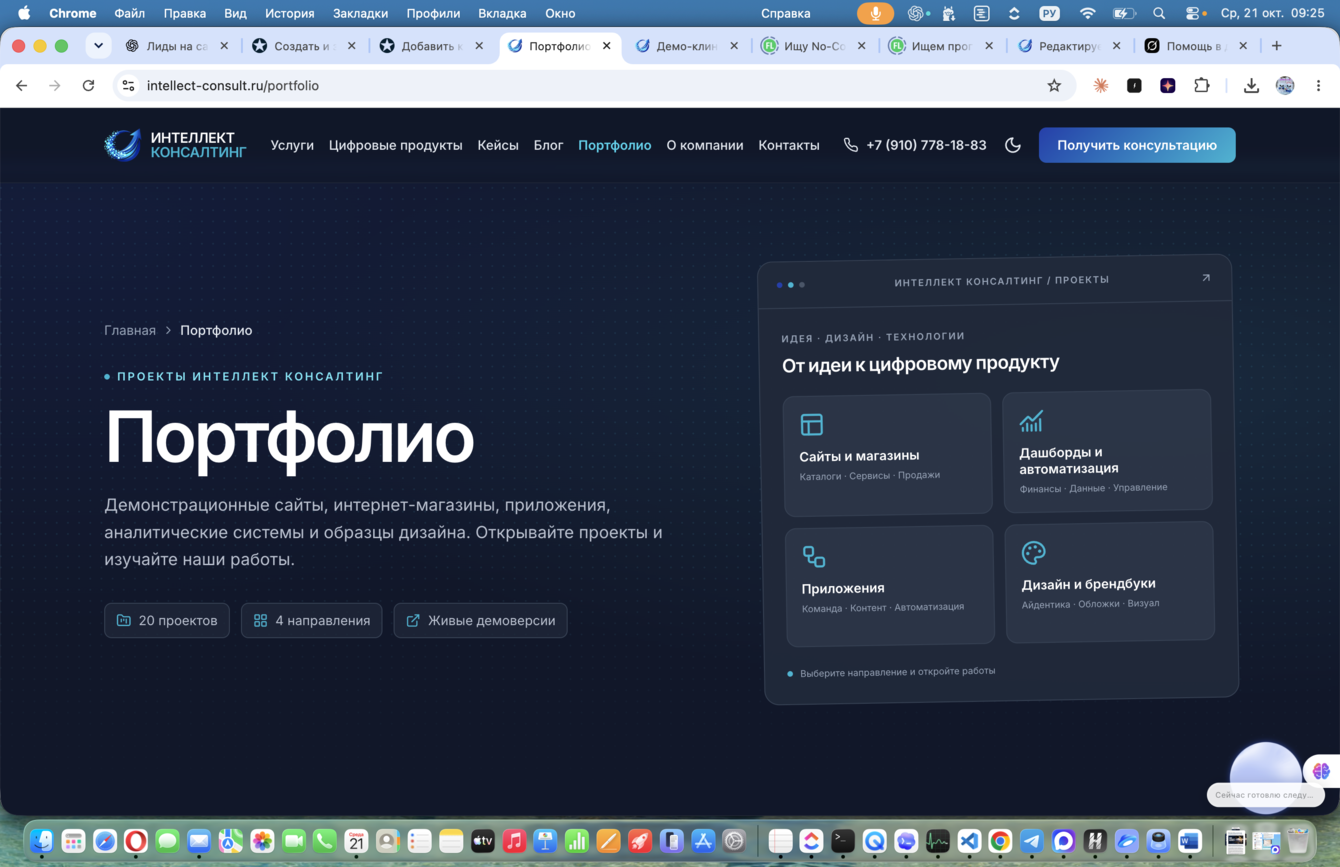Image resolution: width=1340 pixels, height=867 pixels.
Task: Open the Услуги navigation item
Action: 292,145
